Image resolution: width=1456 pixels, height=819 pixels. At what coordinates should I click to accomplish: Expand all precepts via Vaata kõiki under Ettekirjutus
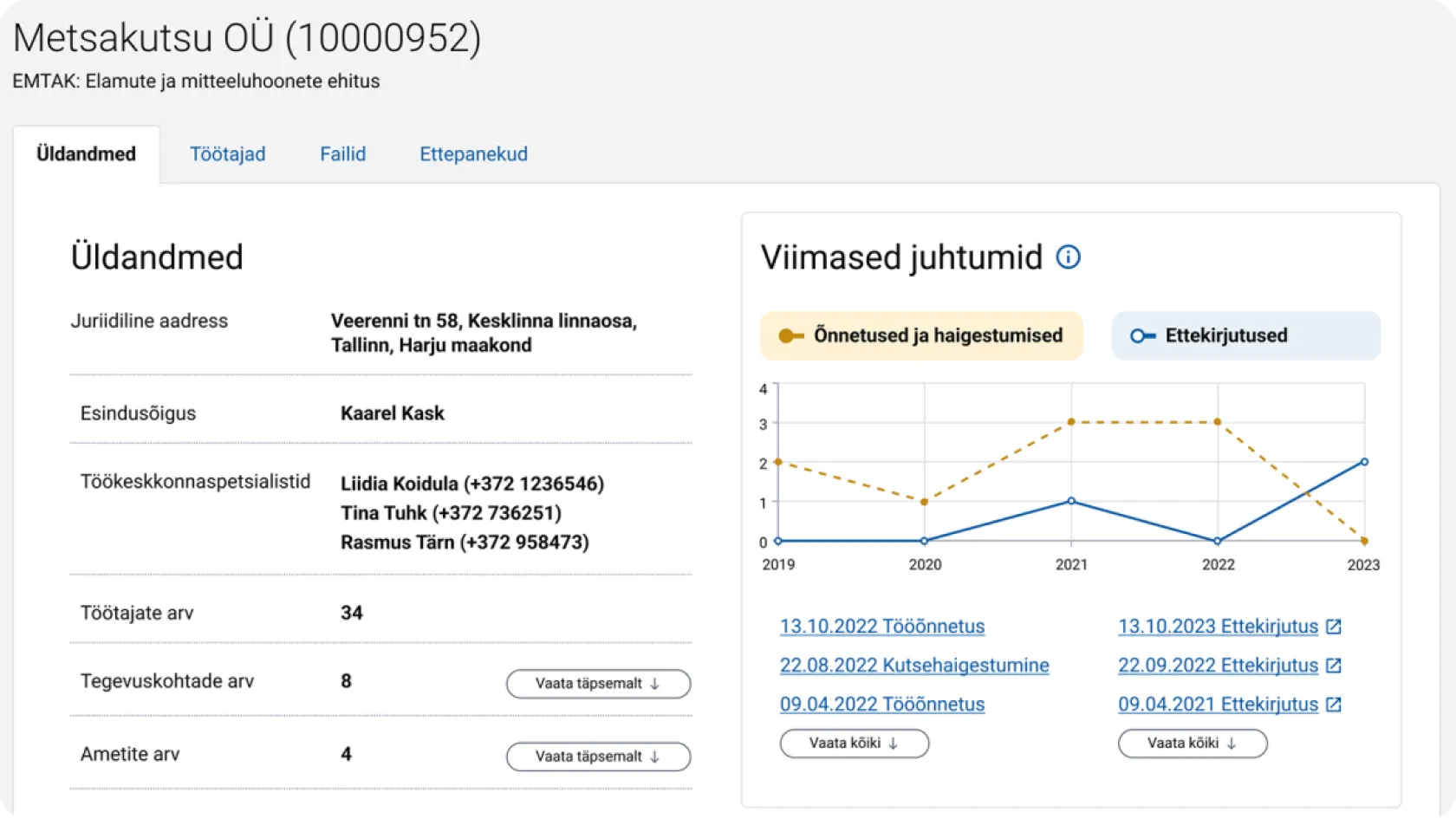pos(1192,744)
